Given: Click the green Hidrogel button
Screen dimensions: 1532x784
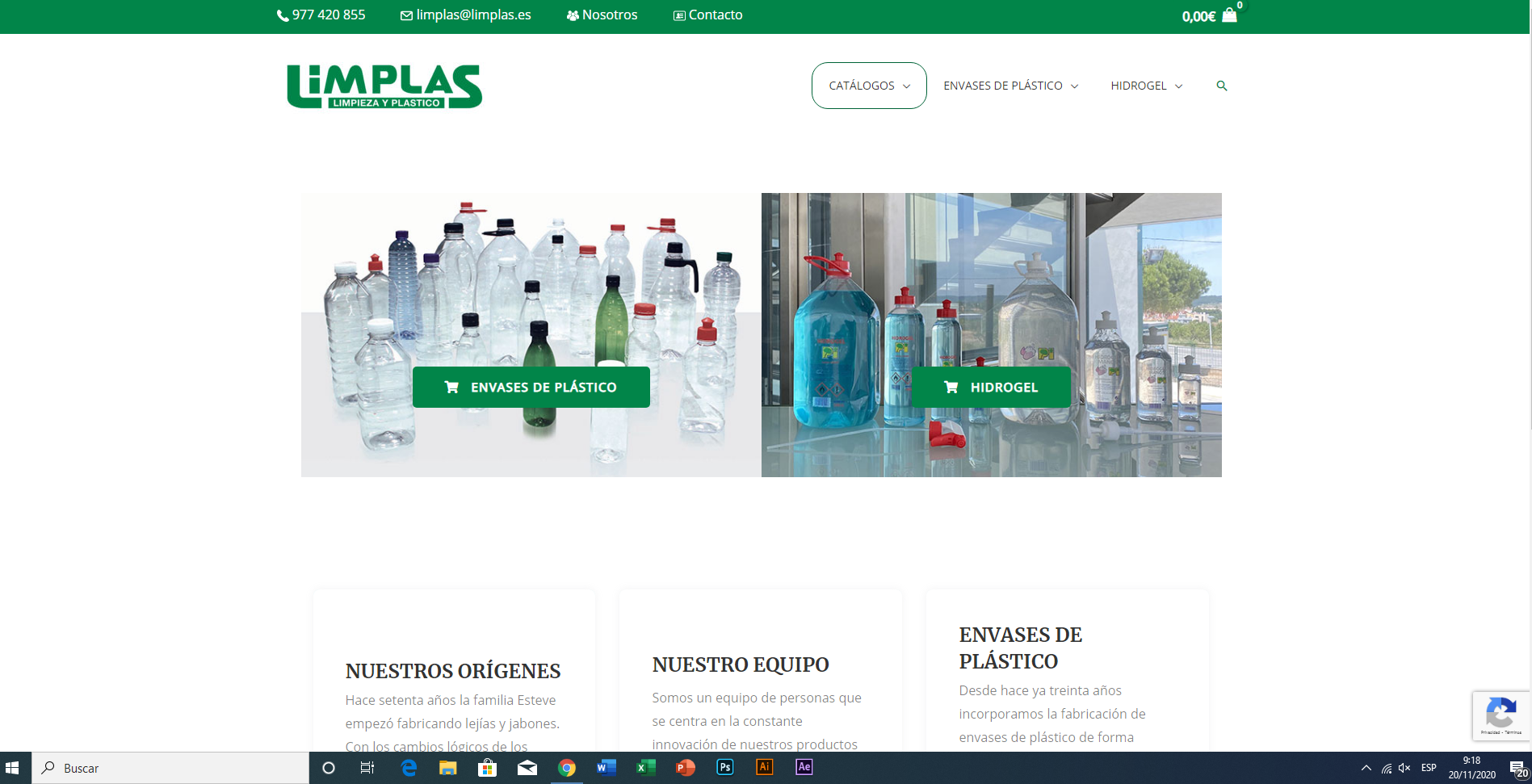Looking at the screenshot, I should (x=991, y=388).
